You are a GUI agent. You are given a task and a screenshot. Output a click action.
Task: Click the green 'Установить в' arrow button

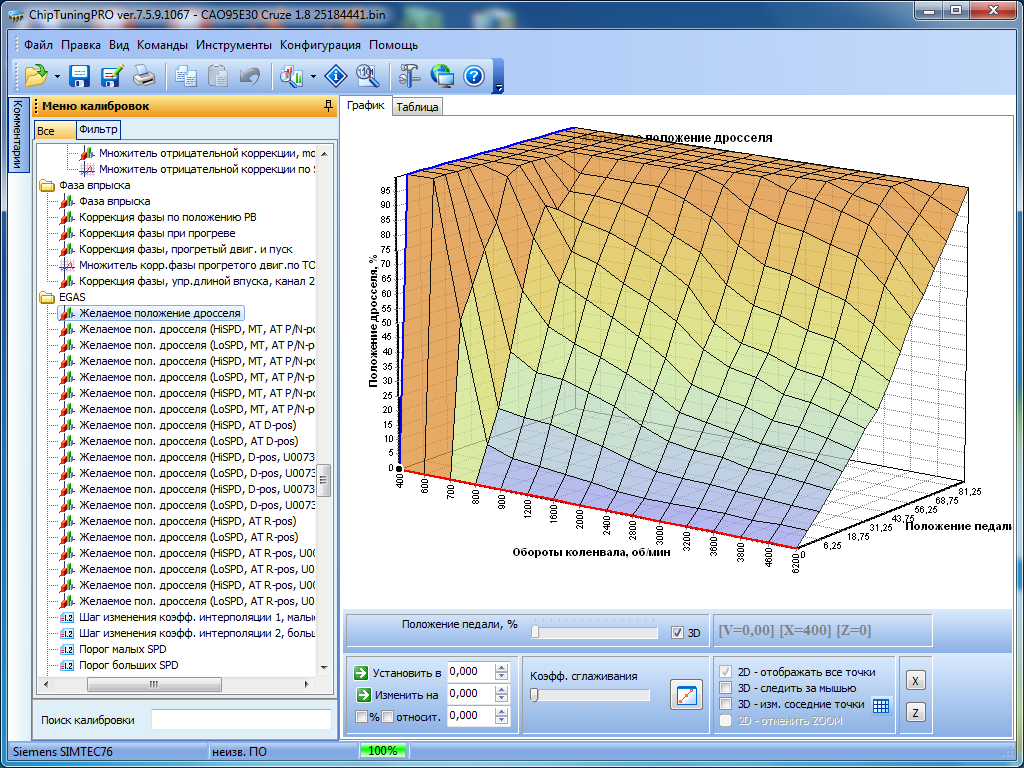[x=363, y=672]
